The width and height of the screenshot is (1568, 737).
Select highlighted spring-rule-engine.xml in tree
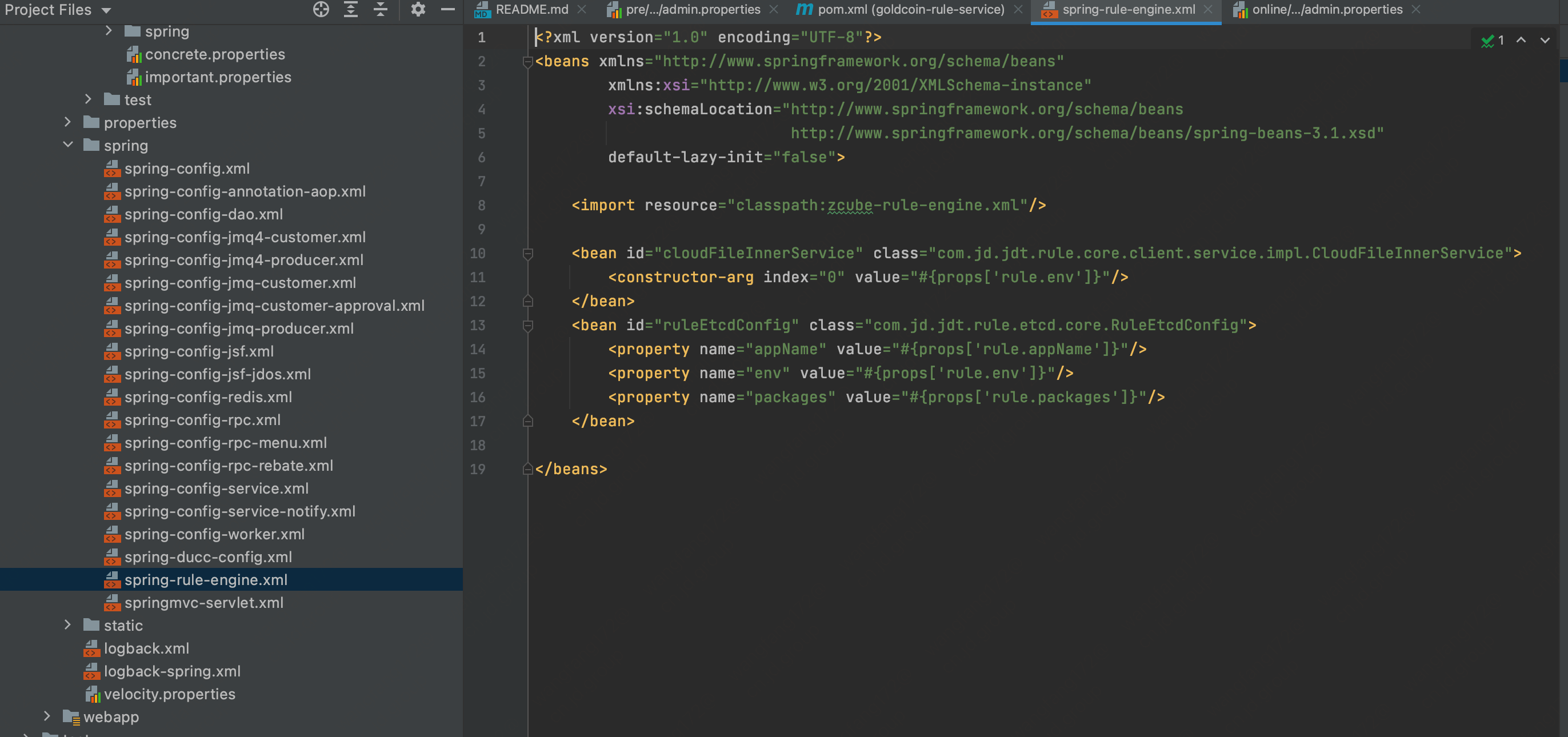[206, 579]
